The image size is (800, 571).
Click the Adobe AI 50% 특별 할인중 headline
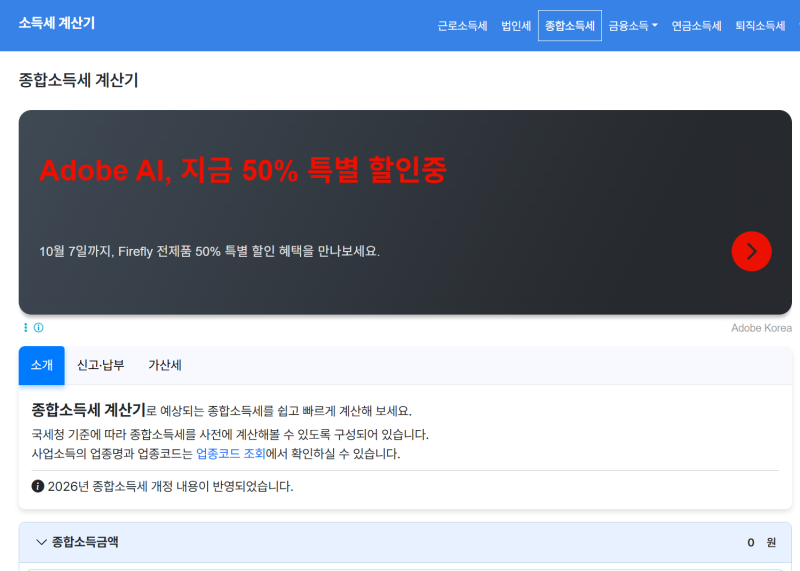pos(243,170)
